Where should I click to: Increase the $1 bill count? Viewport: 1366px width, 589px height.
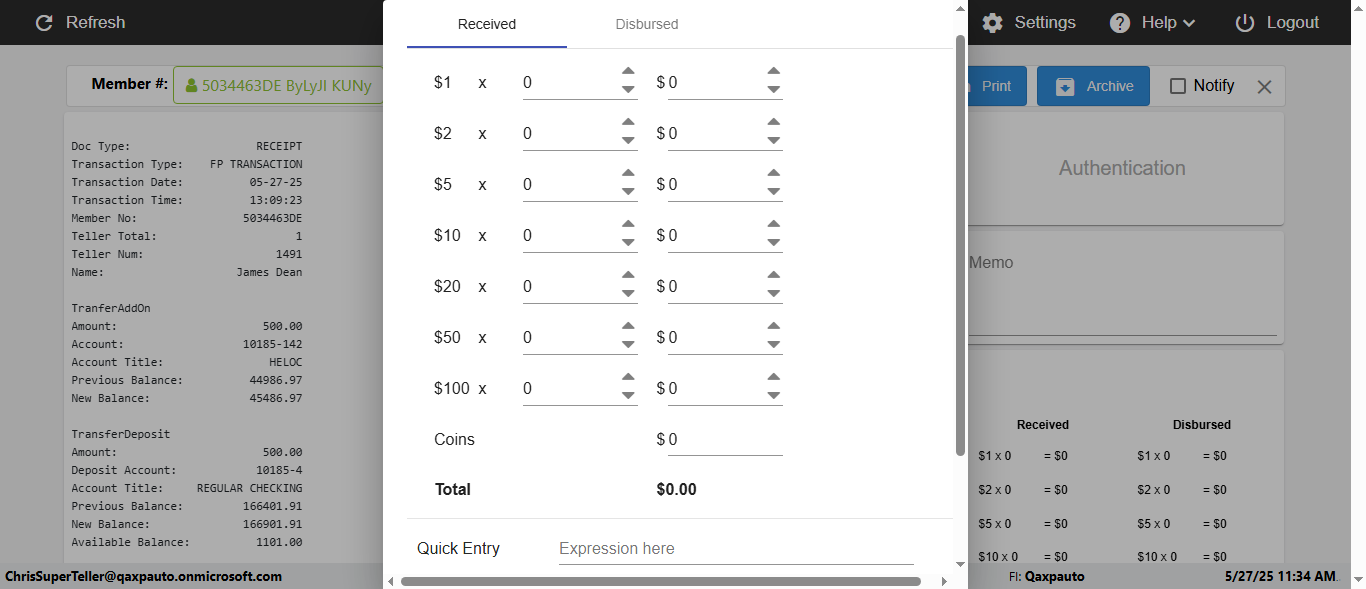coord(628,71)
